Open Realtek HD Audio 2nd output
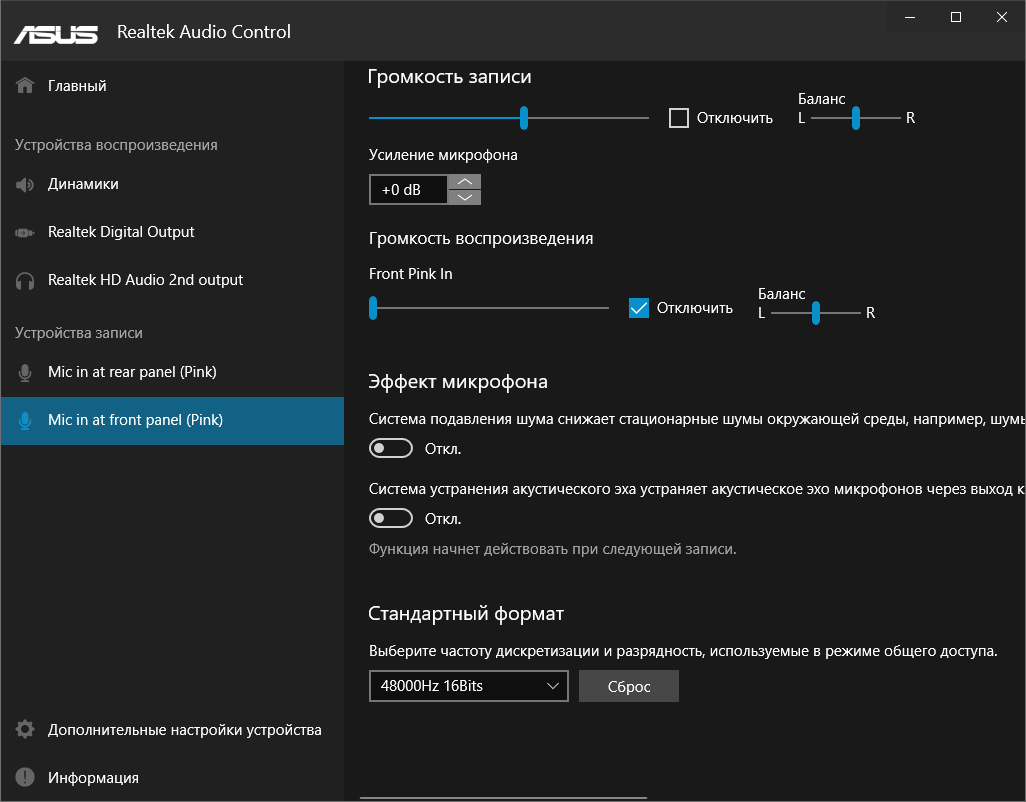1026x802 pixels. click(x=145, y=280)
